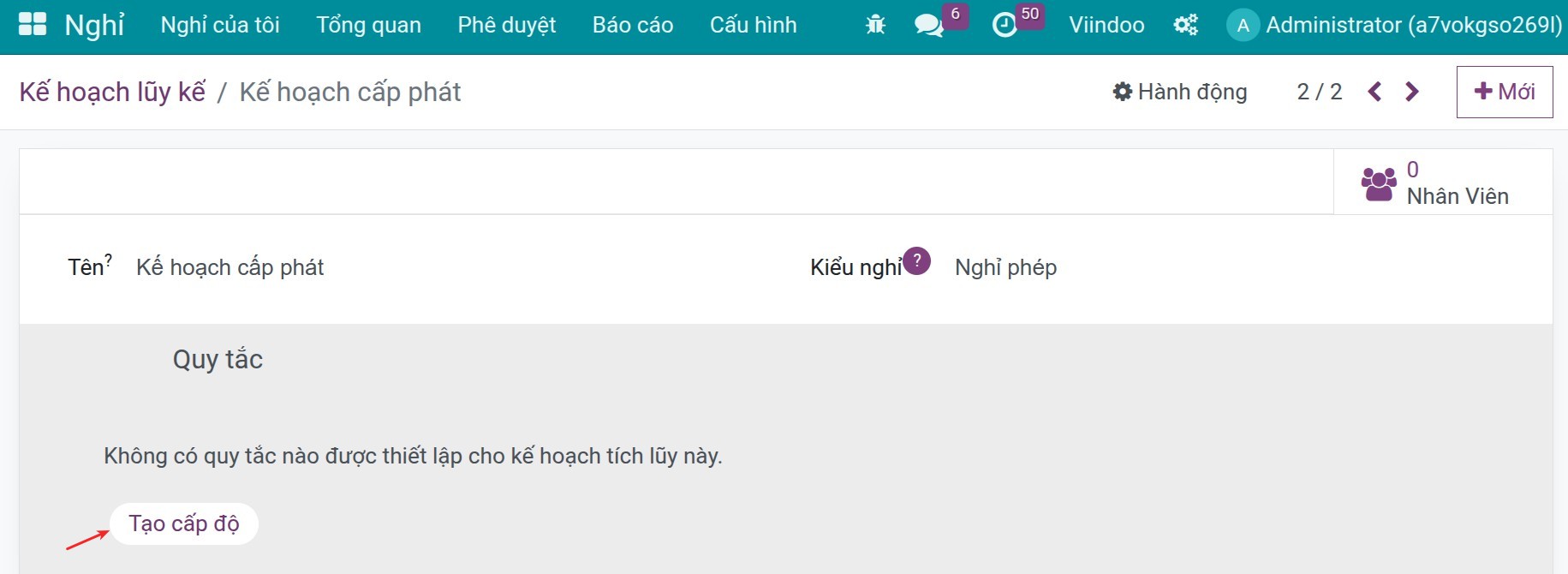Click the Kiểu nghỉ field label
This screenshot has height=574, width=1568.
pos(856,267)
